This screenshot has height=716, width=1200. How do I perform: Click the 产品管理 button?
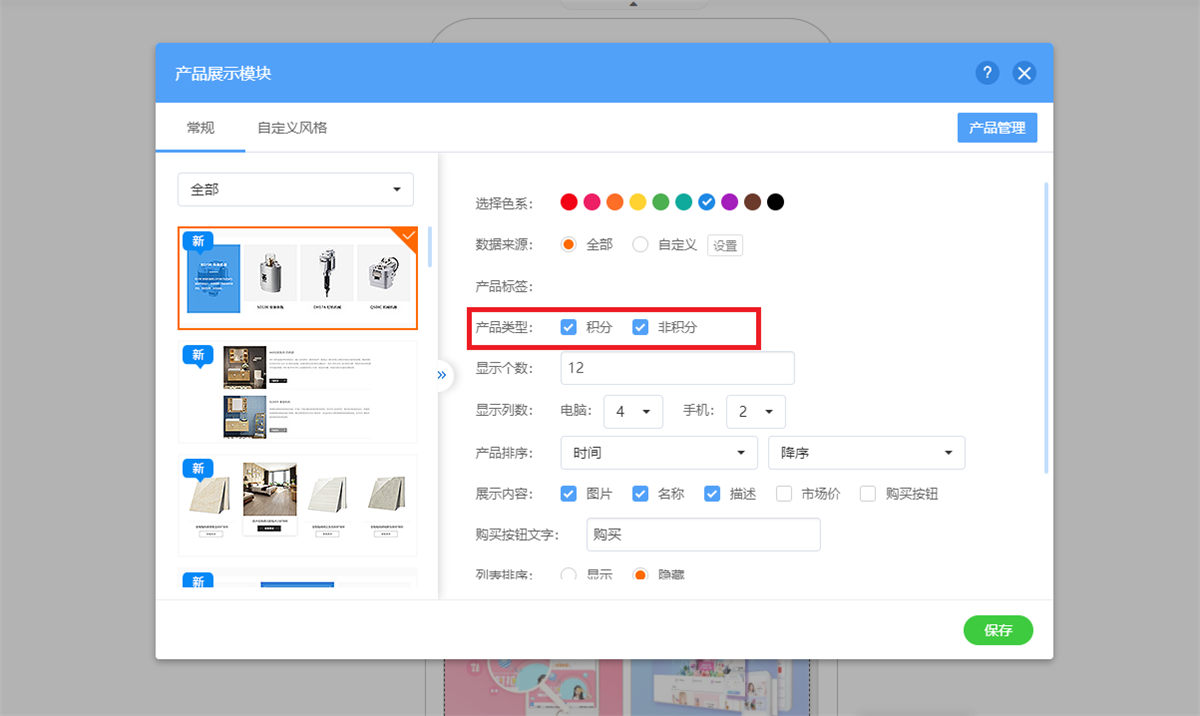pos(997,128)
